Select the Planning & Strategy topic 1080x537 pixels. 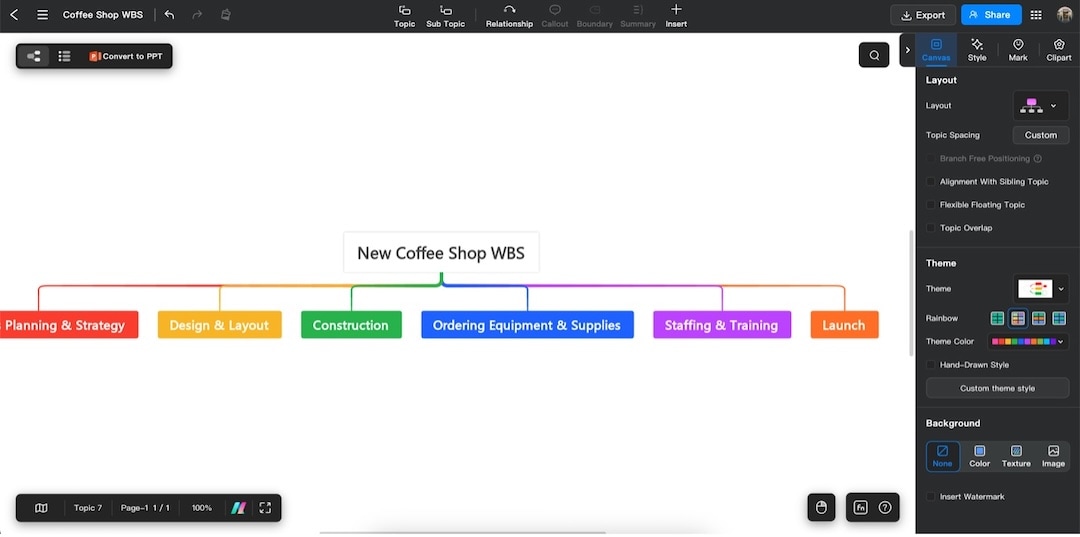coord(67,325)
